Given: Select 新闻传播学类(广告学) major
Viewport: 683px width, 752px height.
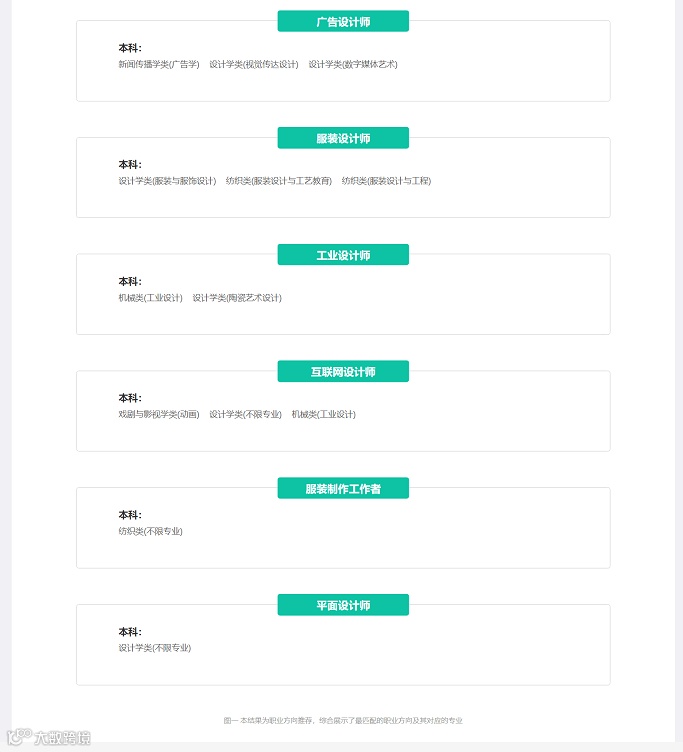Looking at the screenshot, I should click(159, 64).
